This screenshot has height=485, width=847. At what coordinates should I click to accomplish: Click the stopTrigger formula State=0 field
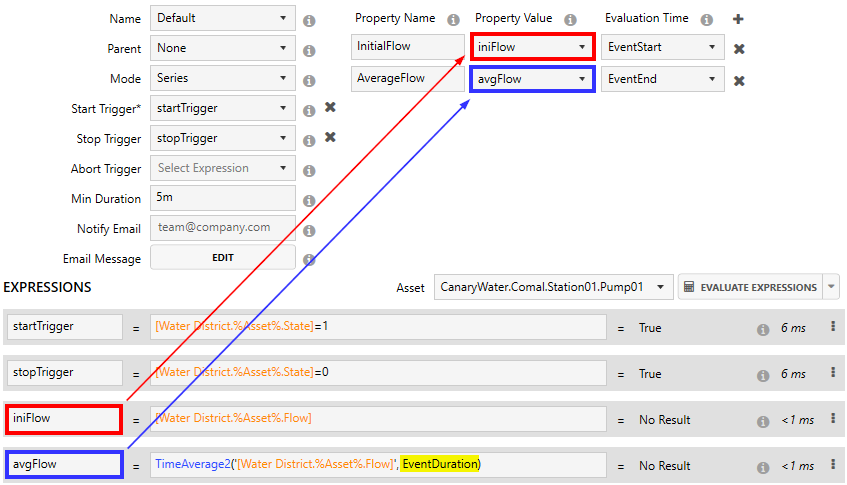378,373
